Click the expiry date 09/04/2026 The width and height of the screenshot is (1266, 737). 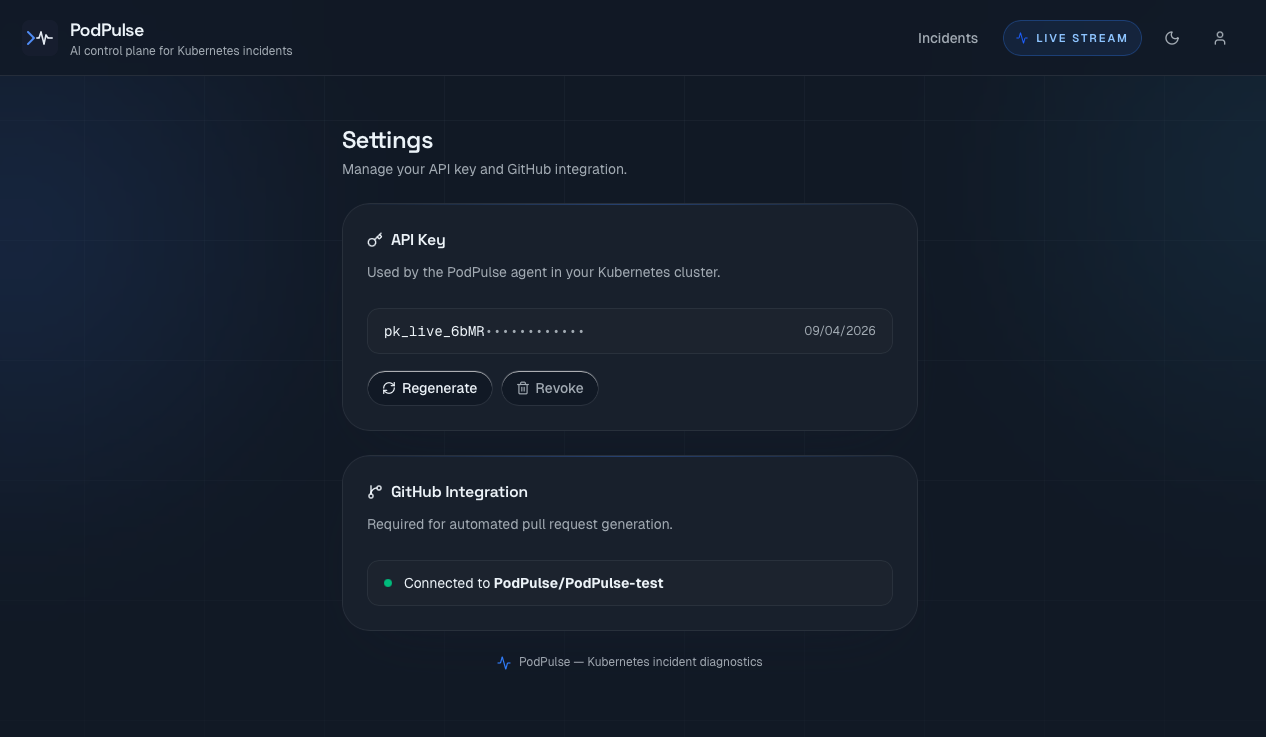[x=840, y=331]
